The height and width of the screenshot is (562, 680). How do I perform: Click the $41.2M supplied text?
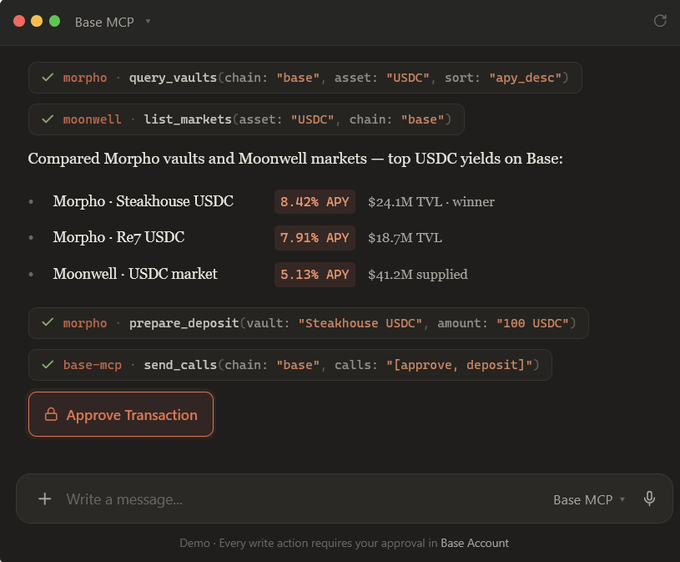(418, 274)
